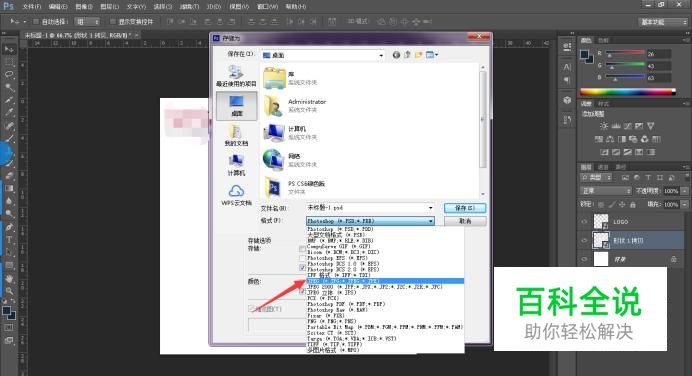
Task: Click the foreground color swatch in Color panel
Action: 585,54
